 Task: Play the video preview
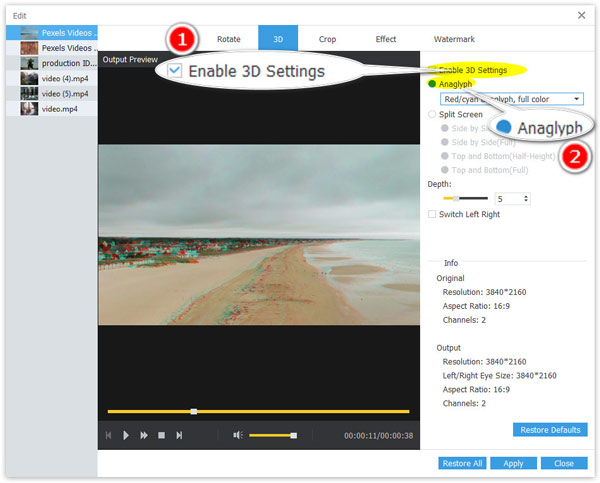point(126,435)
